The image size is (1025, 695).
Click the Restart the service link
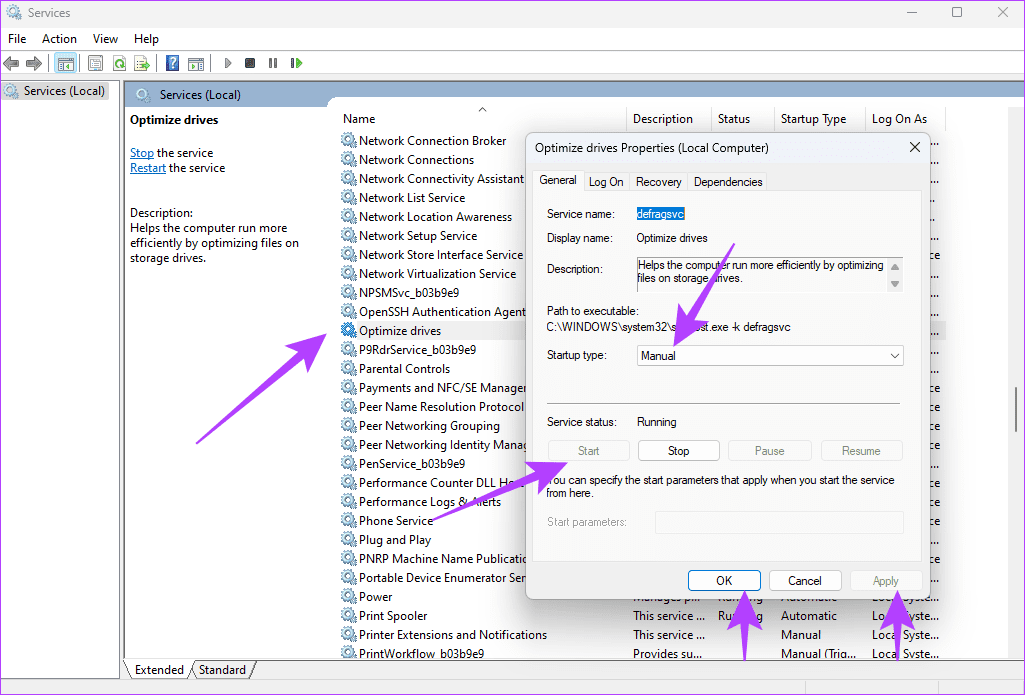(148, 168)
